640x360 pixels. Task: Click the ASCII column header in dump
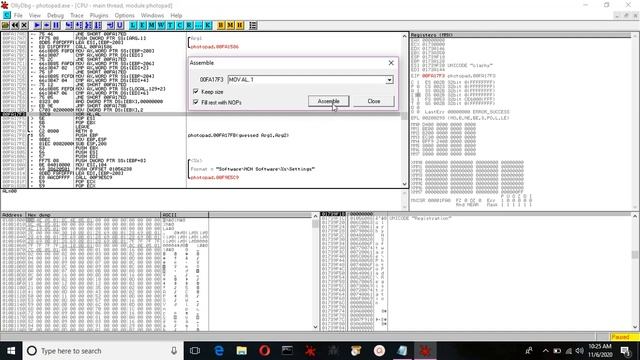point(184,215)
